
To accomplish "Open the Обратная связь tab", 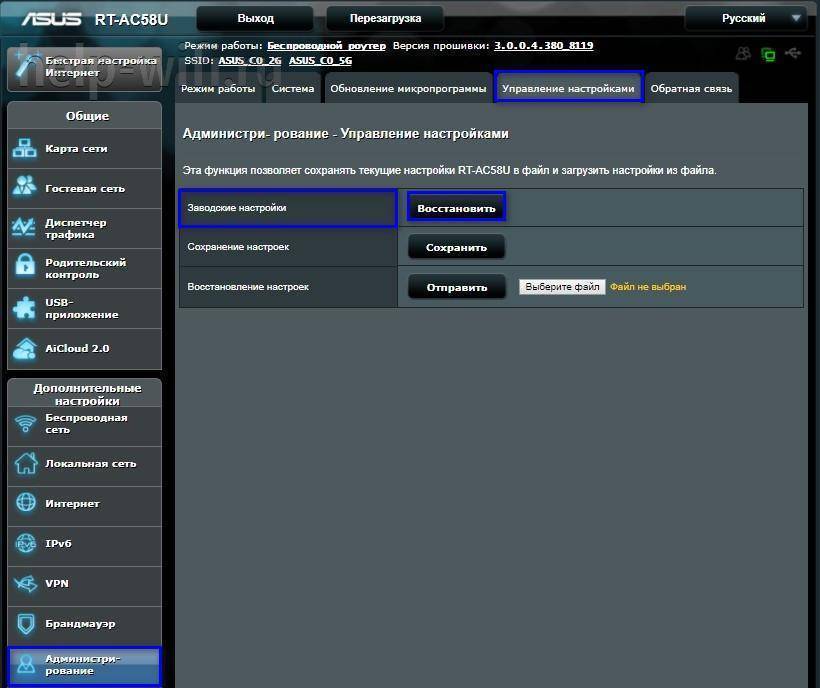I will pyautogui.click(x=691, y=88).
